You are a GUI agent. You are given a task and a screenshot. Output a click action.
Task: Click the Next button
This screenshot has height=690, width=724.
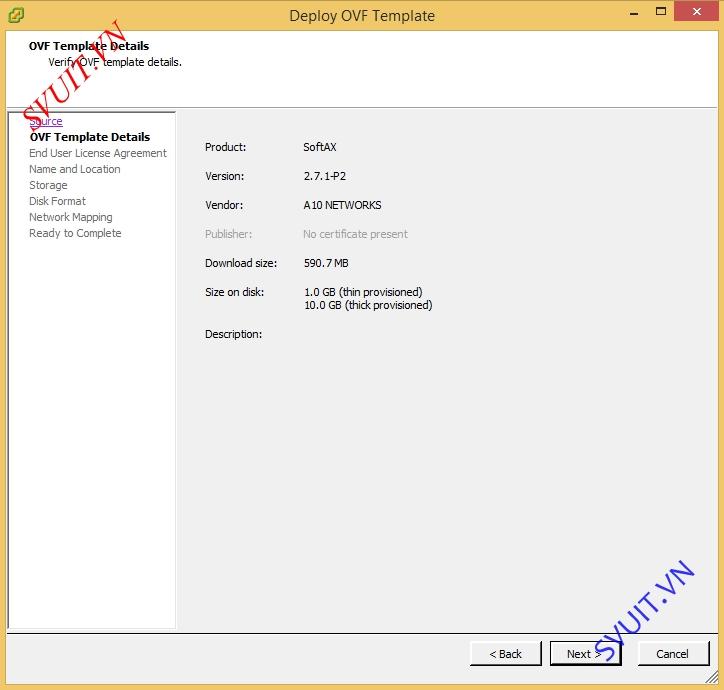pyautogui.click(x=585, y=654)
